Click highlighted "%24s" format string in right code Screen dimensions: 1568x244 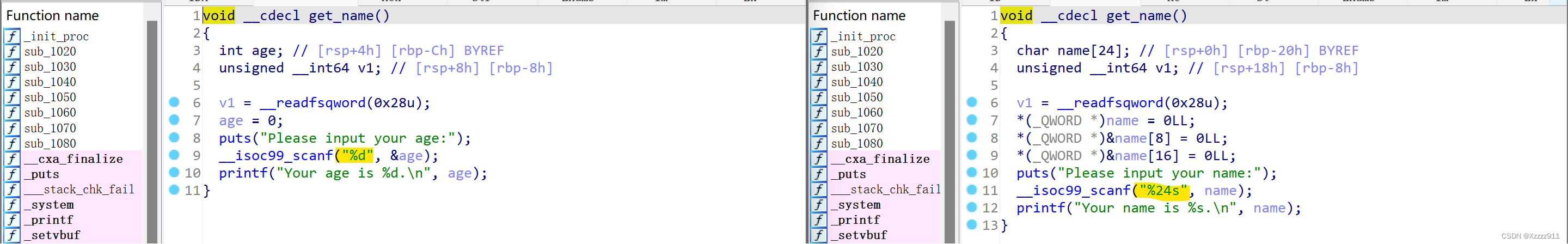coord(1162,191)
